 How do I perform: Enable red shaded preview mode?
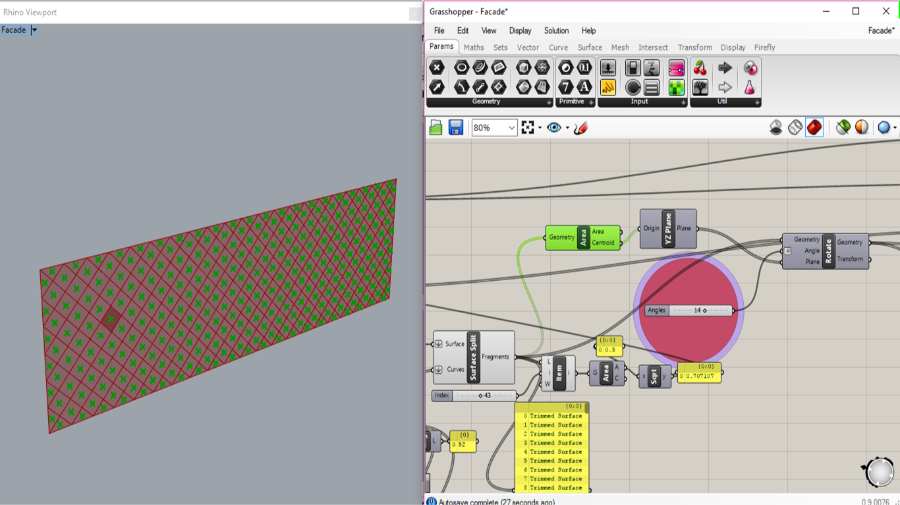[x=814, y=127]
